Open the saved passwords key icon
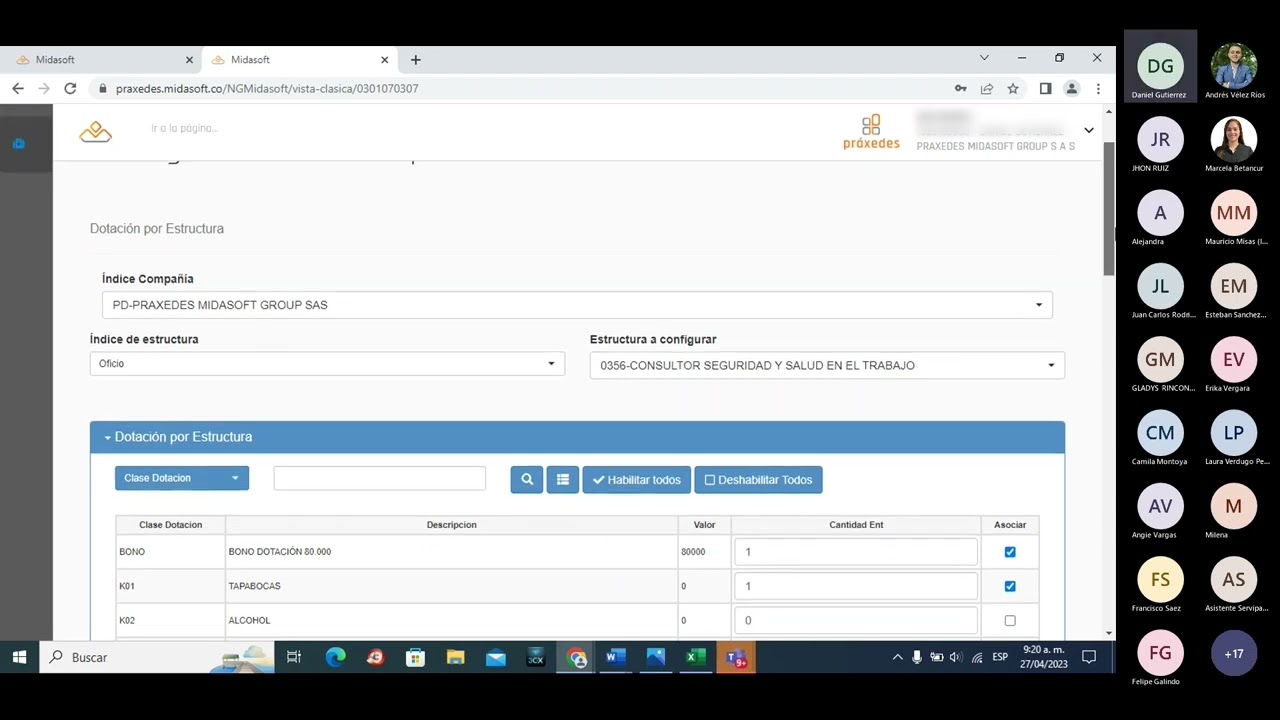This screenshot has height=720, width=1280. point(961,88)
